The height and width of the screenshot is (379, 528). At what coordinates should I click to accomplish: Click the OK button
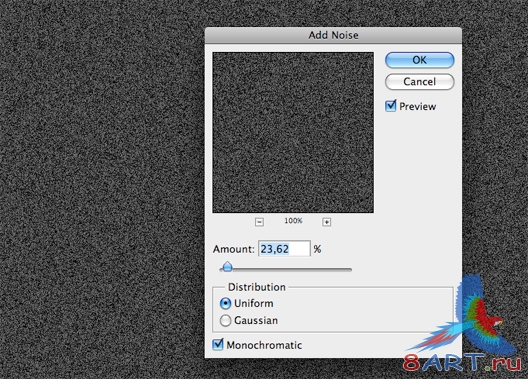(x=420, y=60)
